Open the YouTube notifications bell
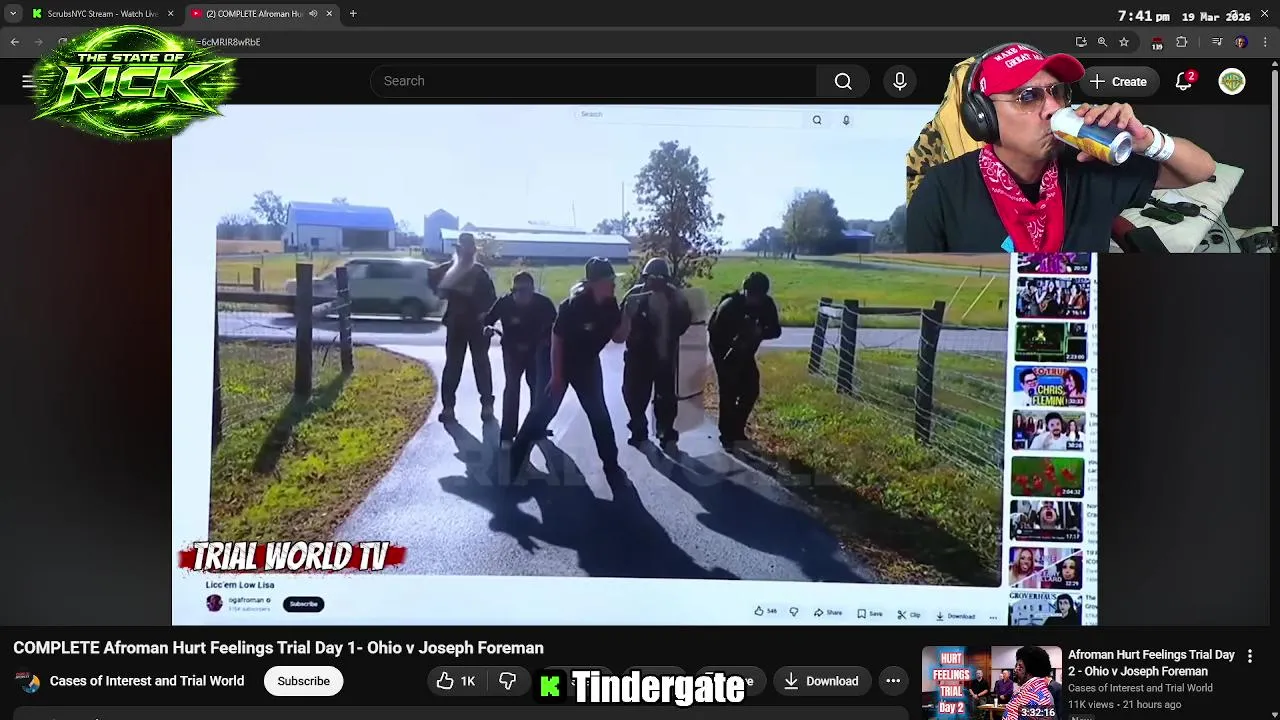The width and height of the screenshot is (1280, 720). coord(1184,82)
